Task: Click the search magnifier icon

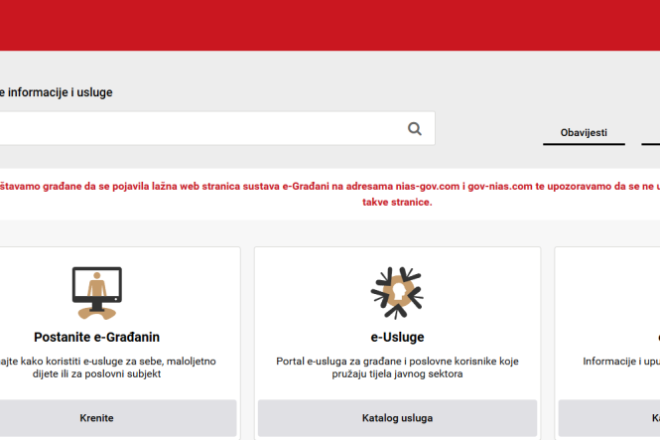Action: (x=415, y=128)
